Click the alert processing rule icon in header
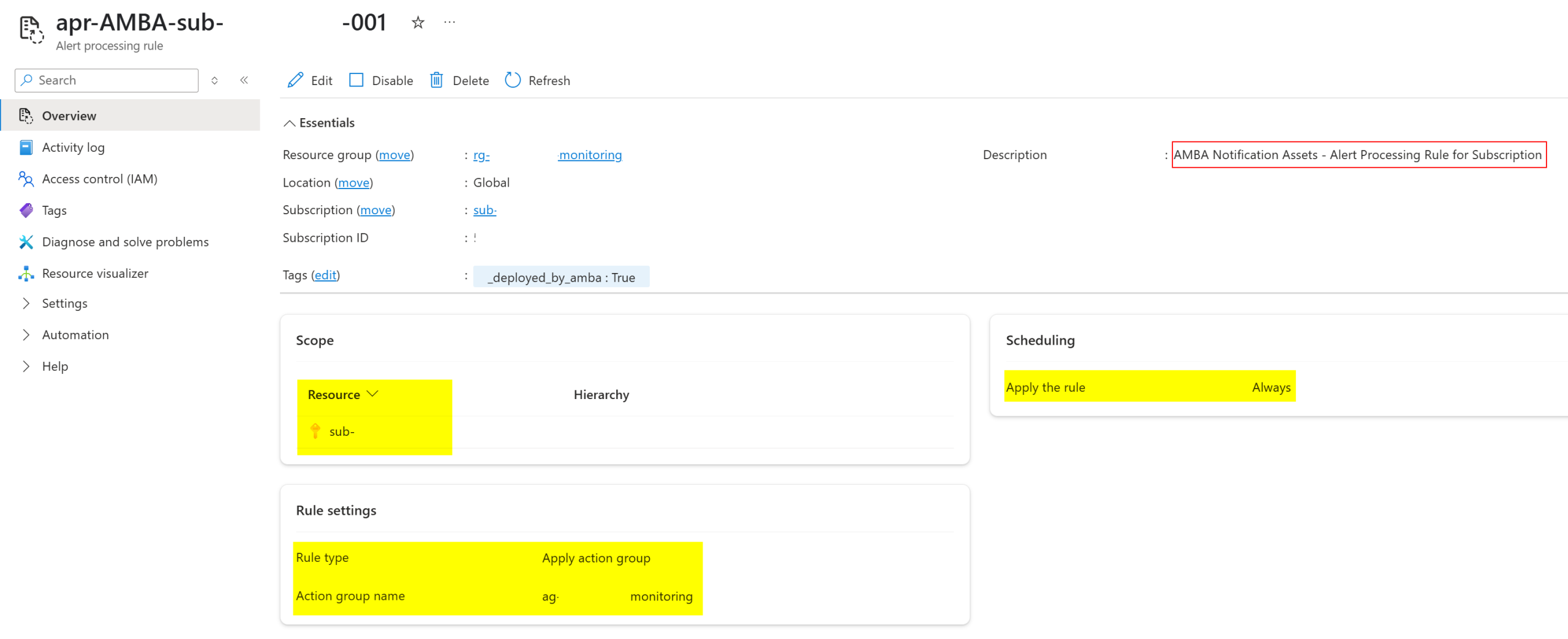The image size is (1568, 639). pos(31,29)
